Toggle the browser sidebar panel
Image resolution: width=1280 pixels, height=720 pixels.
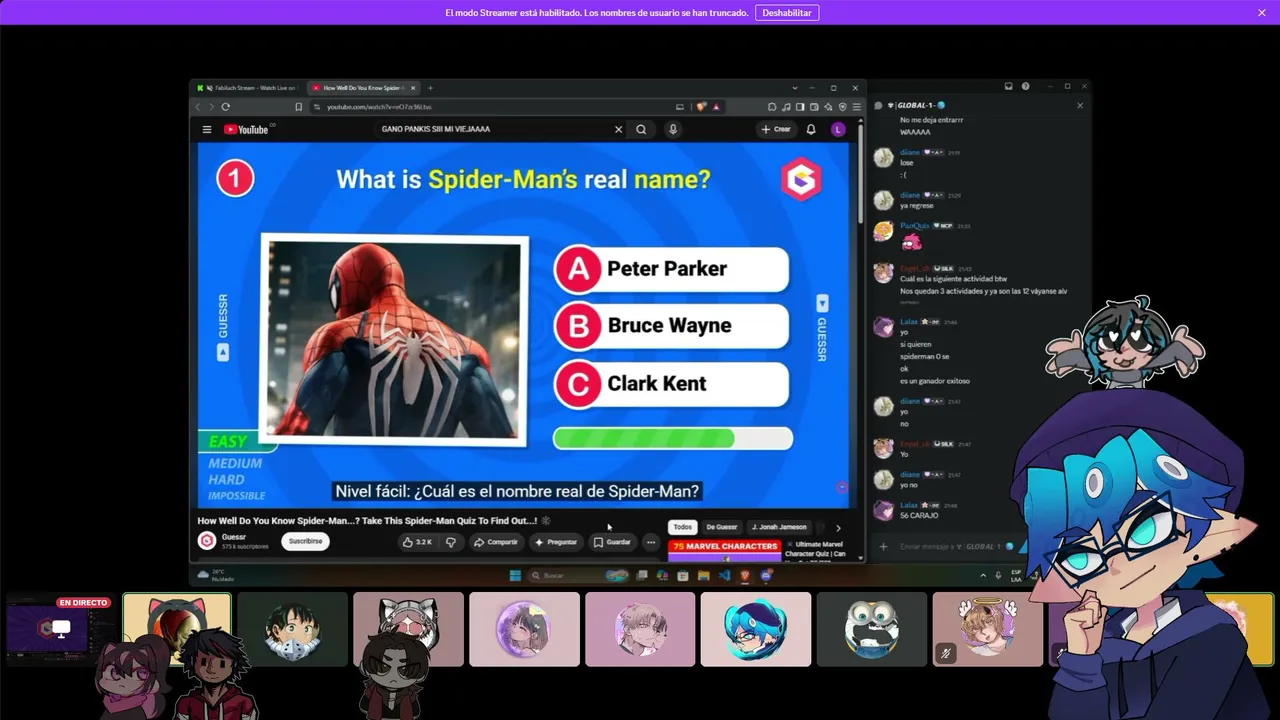[x=800, y=107]
